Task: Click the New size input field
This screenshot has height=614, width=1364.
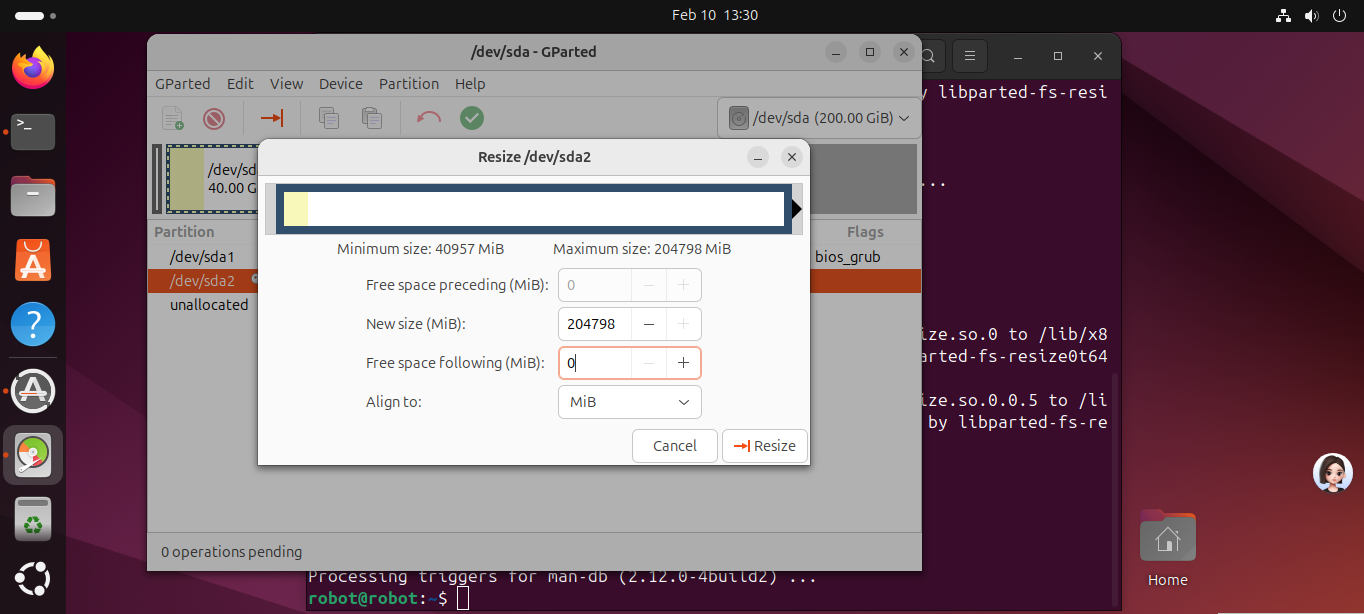Action: (595, 324)
